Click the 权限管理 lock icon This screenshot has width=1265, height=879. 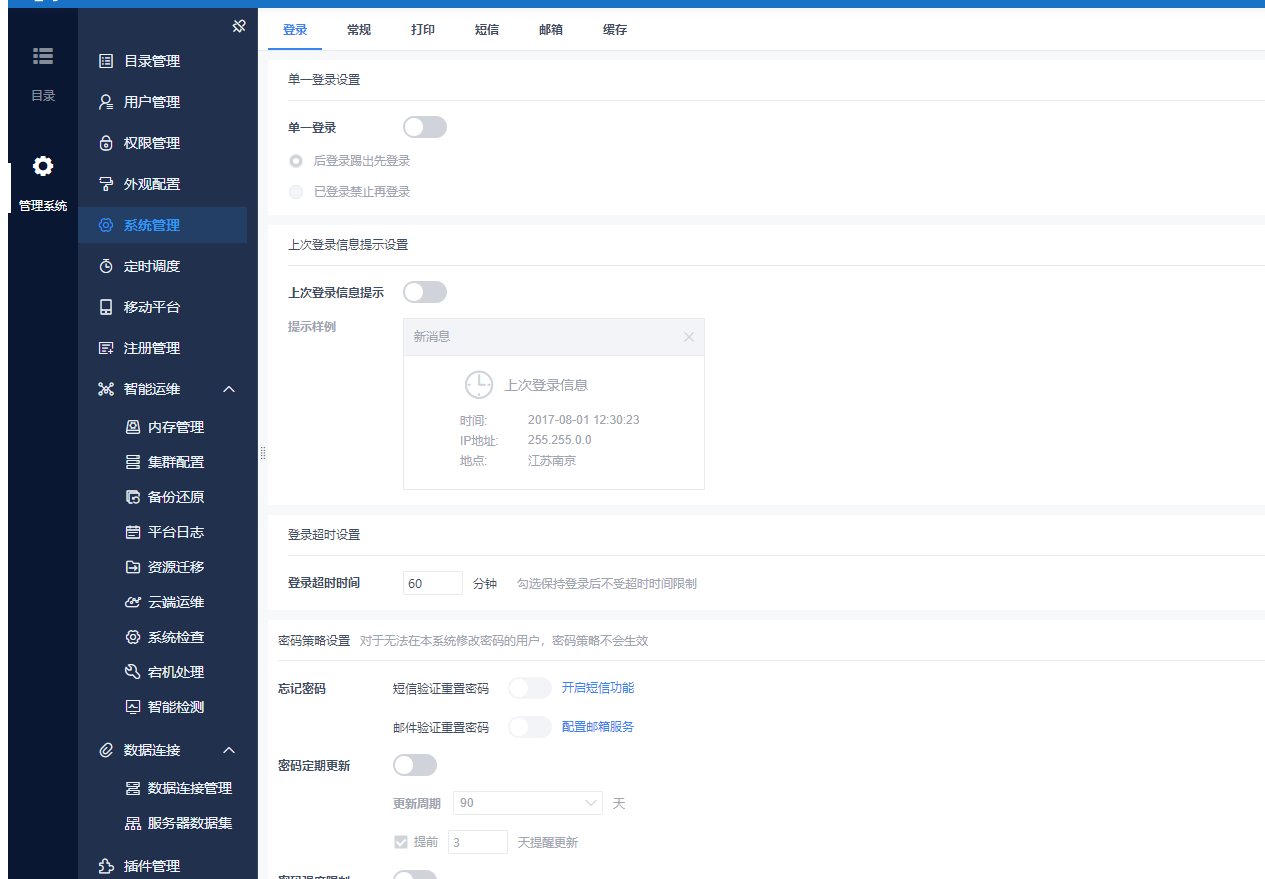point(106,143)
